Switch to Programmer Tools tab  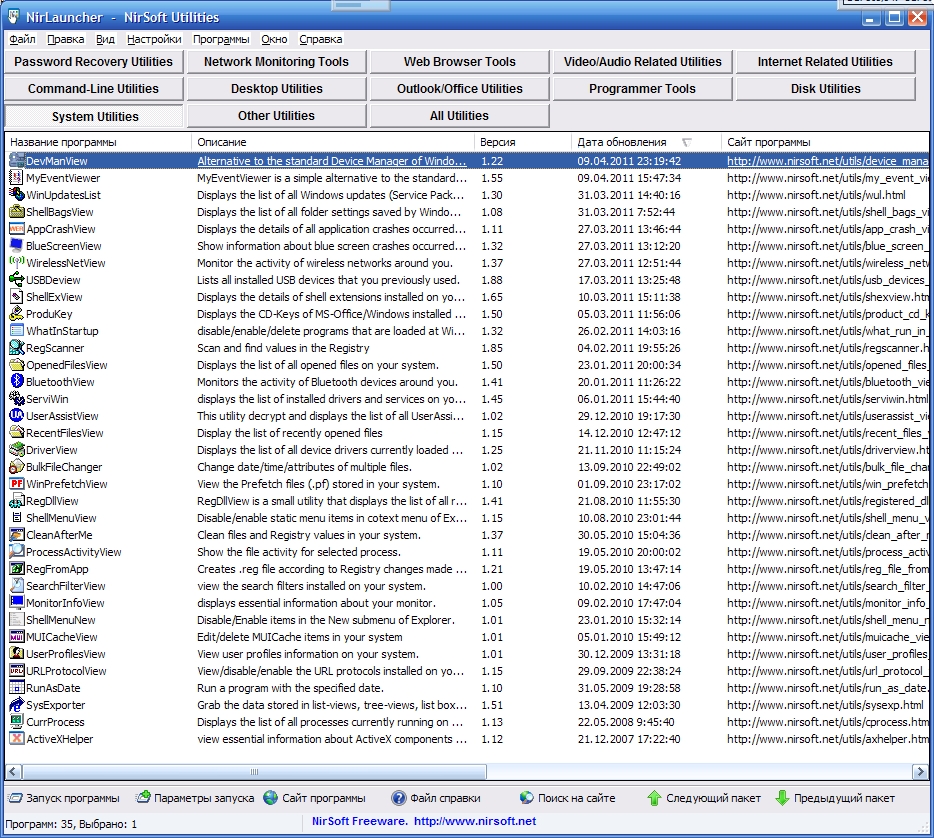tap(642, 89)
